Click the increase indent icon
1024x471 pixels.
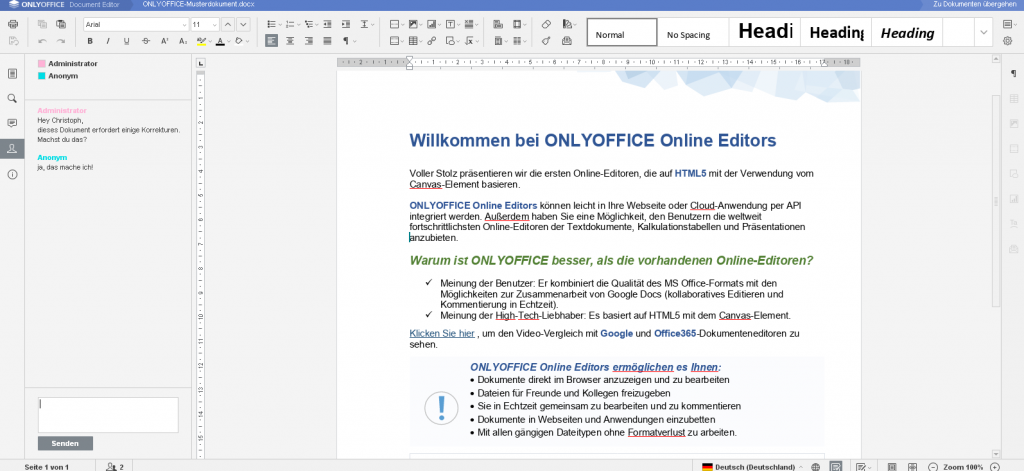345,25
